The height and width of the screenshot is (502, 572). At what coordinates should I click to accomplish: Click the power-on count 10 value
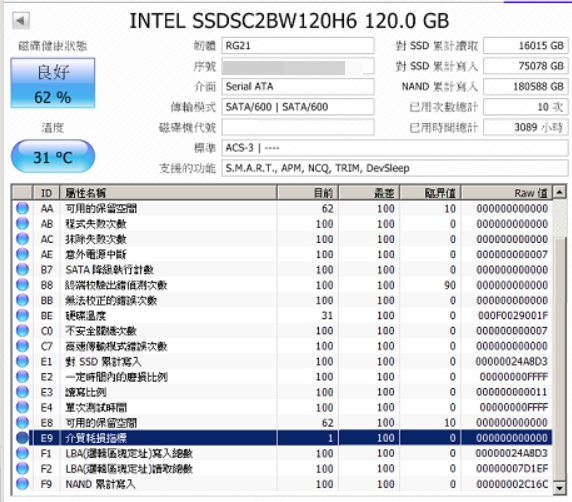point(526,107)
